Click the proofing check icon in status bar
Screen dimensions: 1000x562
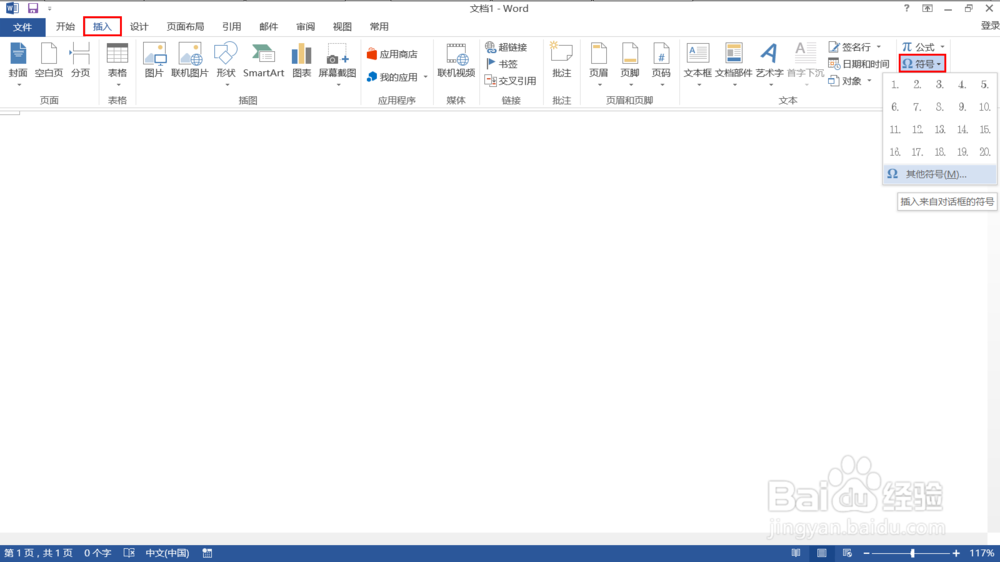(x=129, y=553)
